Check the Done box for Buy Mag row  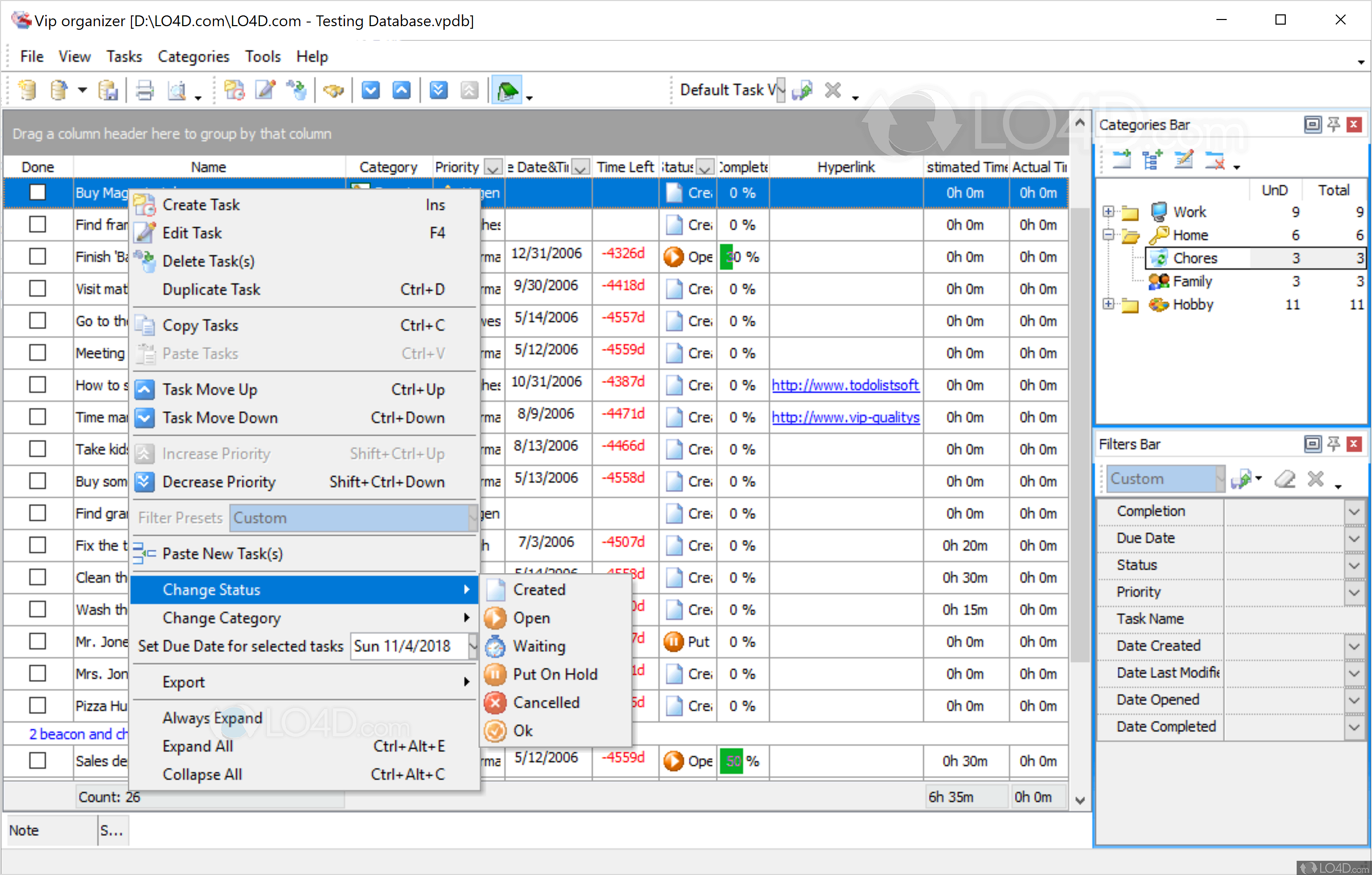37,192
